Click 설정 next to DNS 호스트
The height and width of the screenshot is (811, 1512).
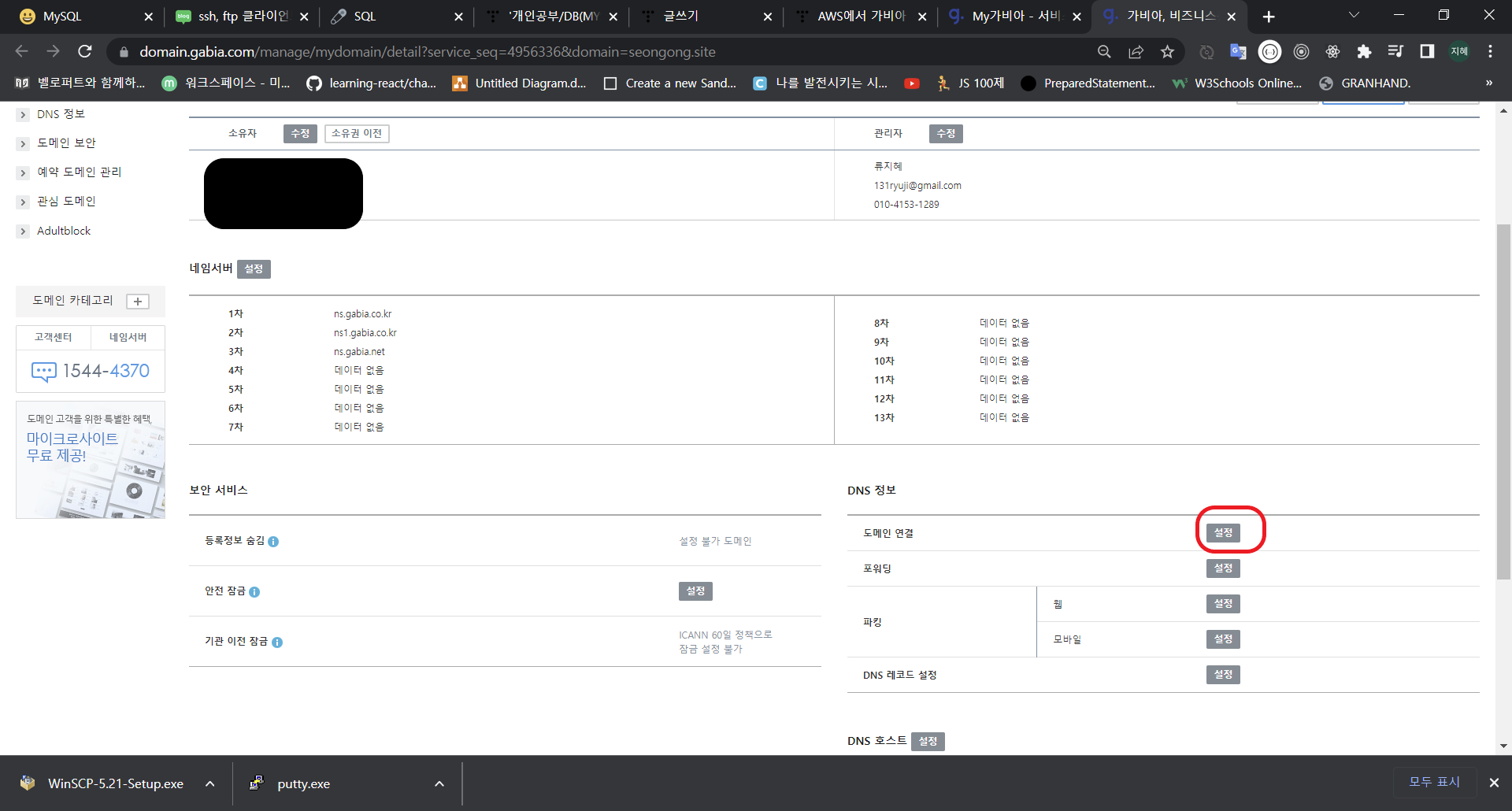click(928, 742)
